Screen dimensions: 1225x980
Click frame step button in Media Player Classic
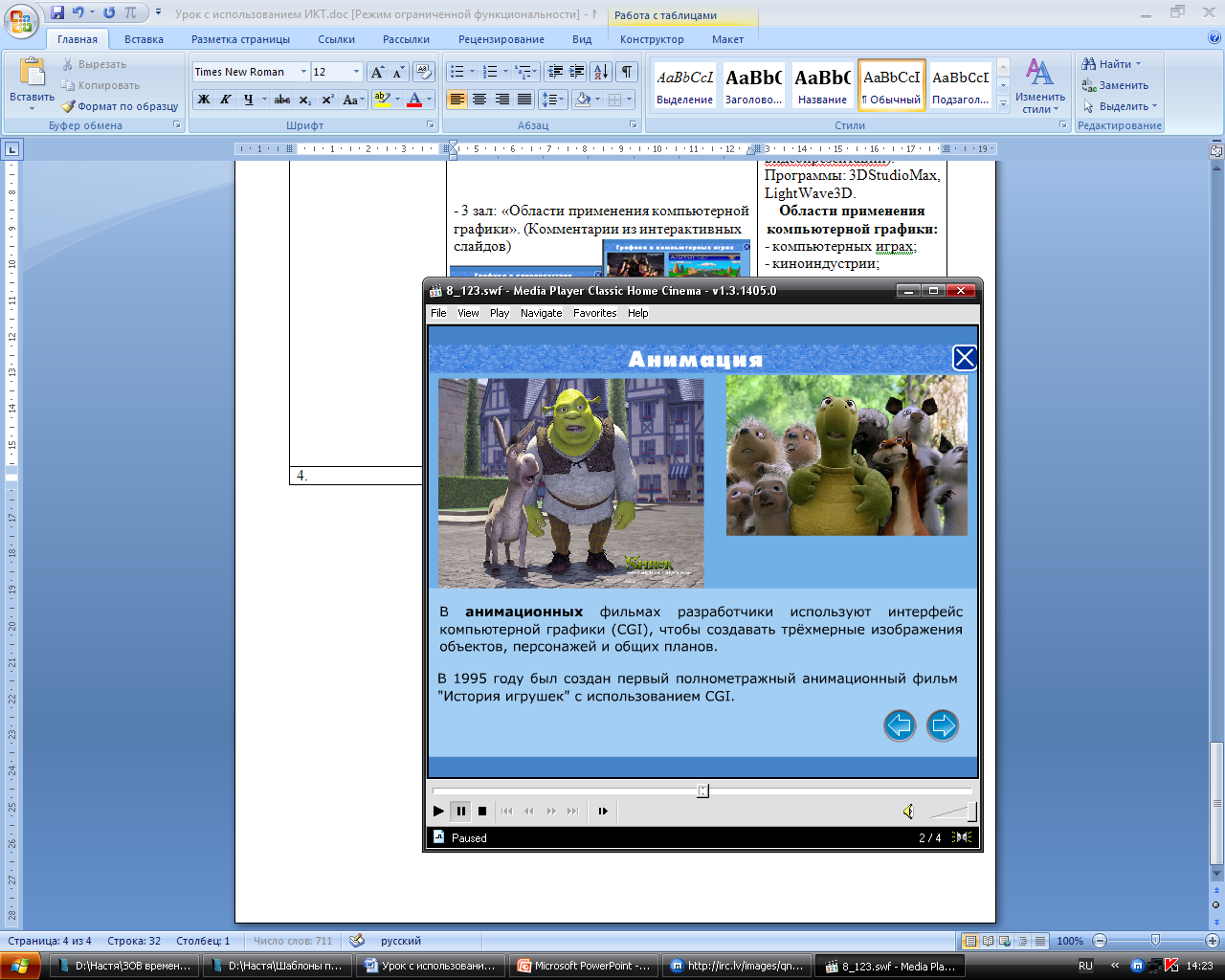(603, 811)
